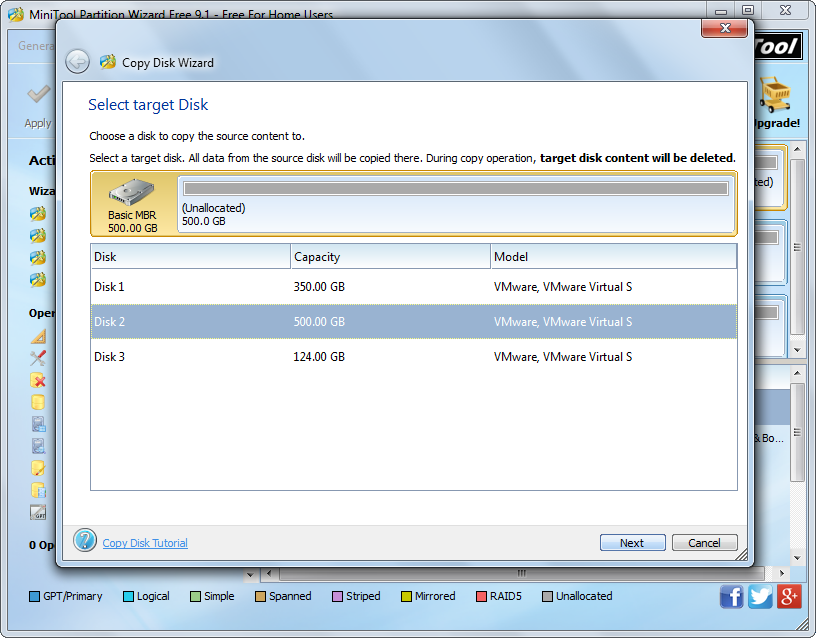The width and height of the screenshot is (816, 638).
Task: Click the Rebuild MBR tools icon
Action: (38, 358)
